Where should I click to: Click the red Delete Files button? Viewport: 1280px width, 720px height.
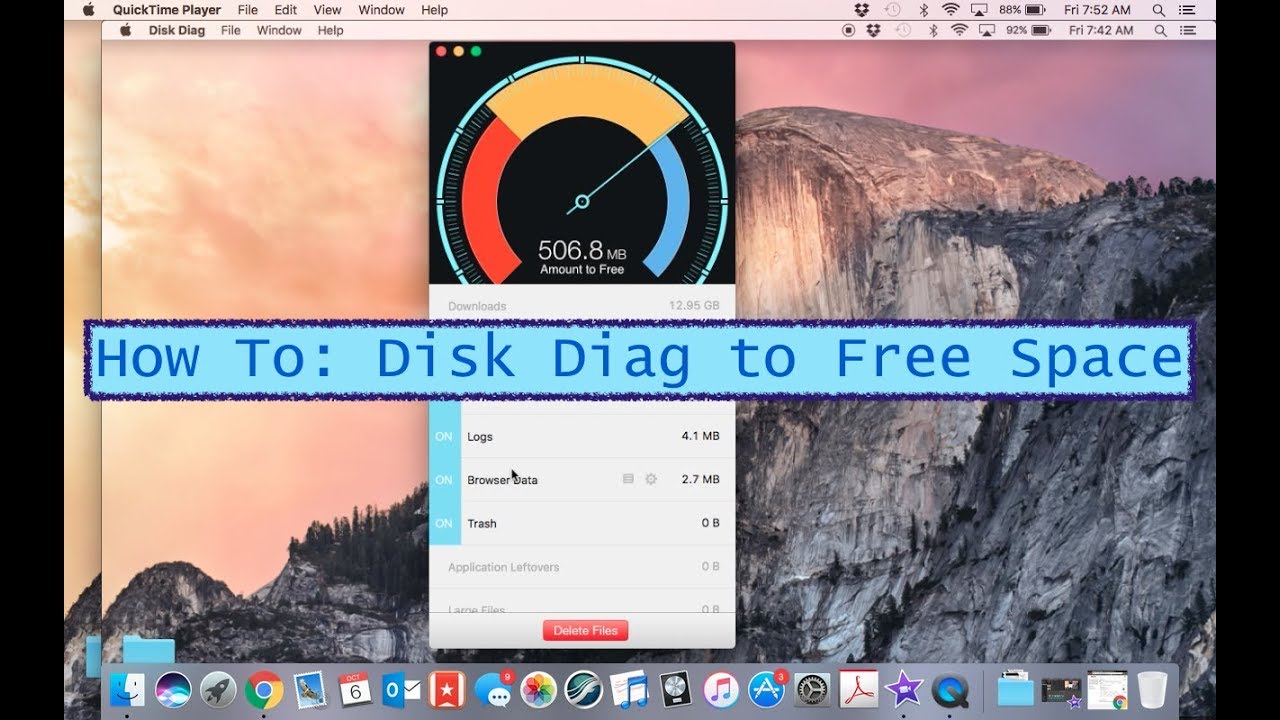click(586, 631)
